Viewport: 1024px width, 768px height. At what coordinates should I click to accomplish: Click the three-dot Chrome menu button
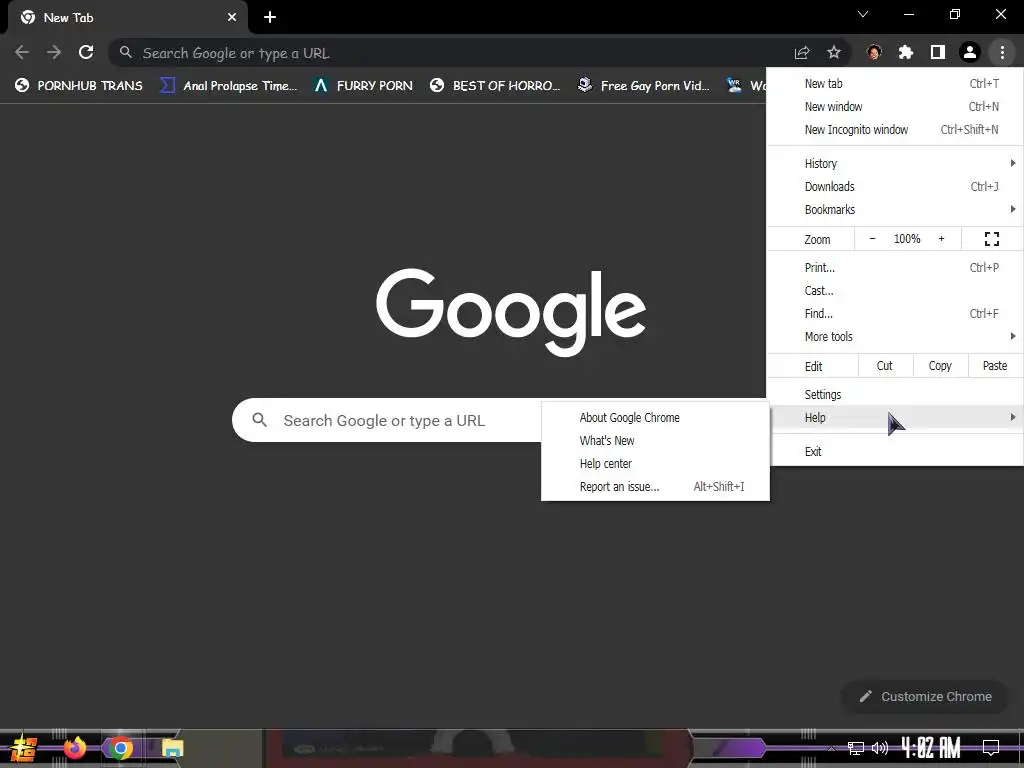(1002, 52)
